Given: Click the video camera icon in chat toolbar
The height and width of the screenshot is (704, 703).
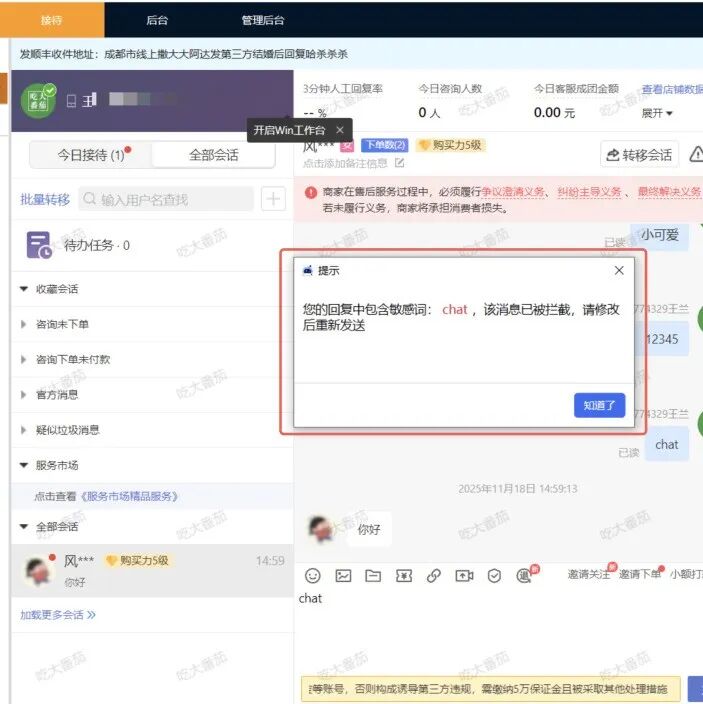Looking at the screenshot, I should 464,576.
